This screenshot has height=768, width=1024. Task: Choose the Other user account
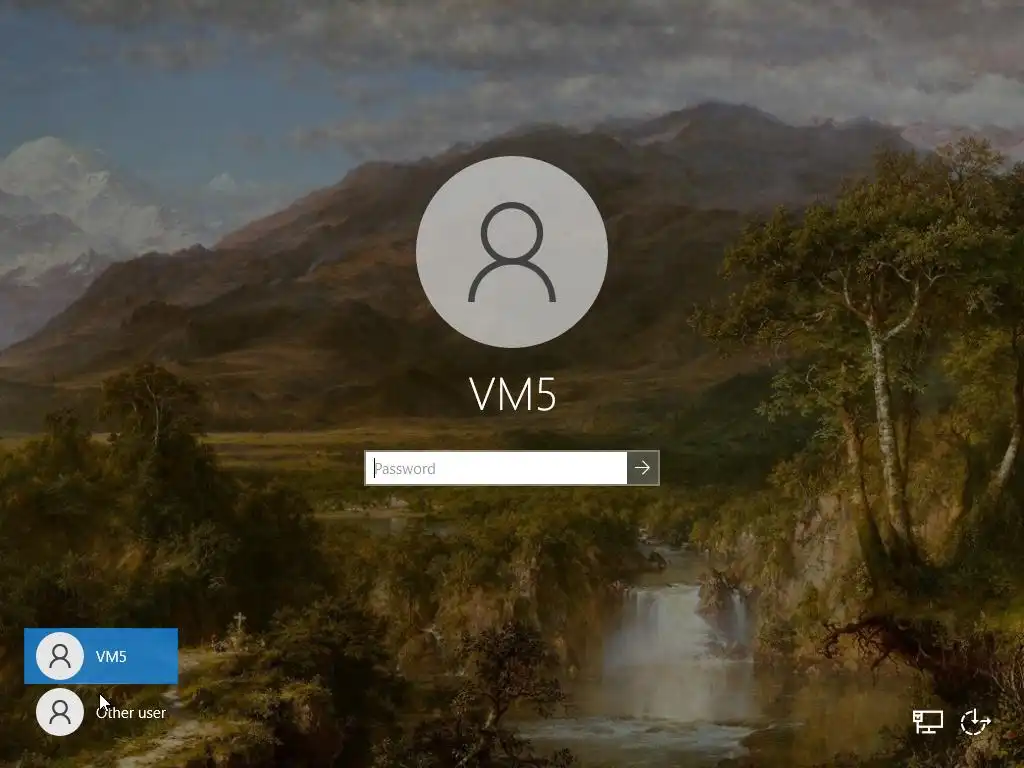point(101,712)
